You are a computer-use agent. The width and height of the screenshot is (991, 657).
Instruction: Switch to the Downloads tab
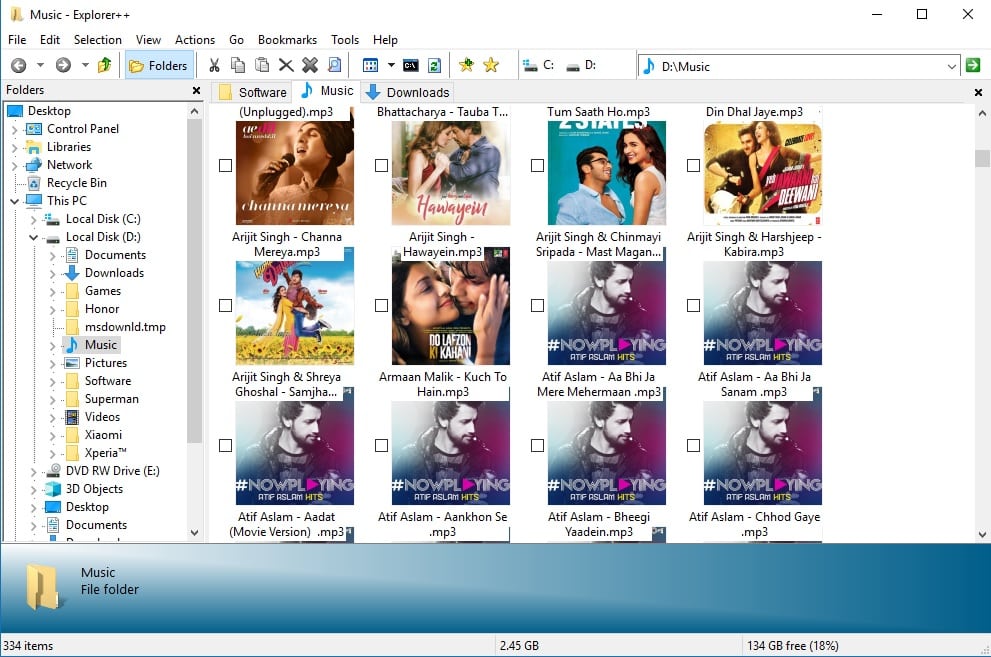tap(408, 92)
